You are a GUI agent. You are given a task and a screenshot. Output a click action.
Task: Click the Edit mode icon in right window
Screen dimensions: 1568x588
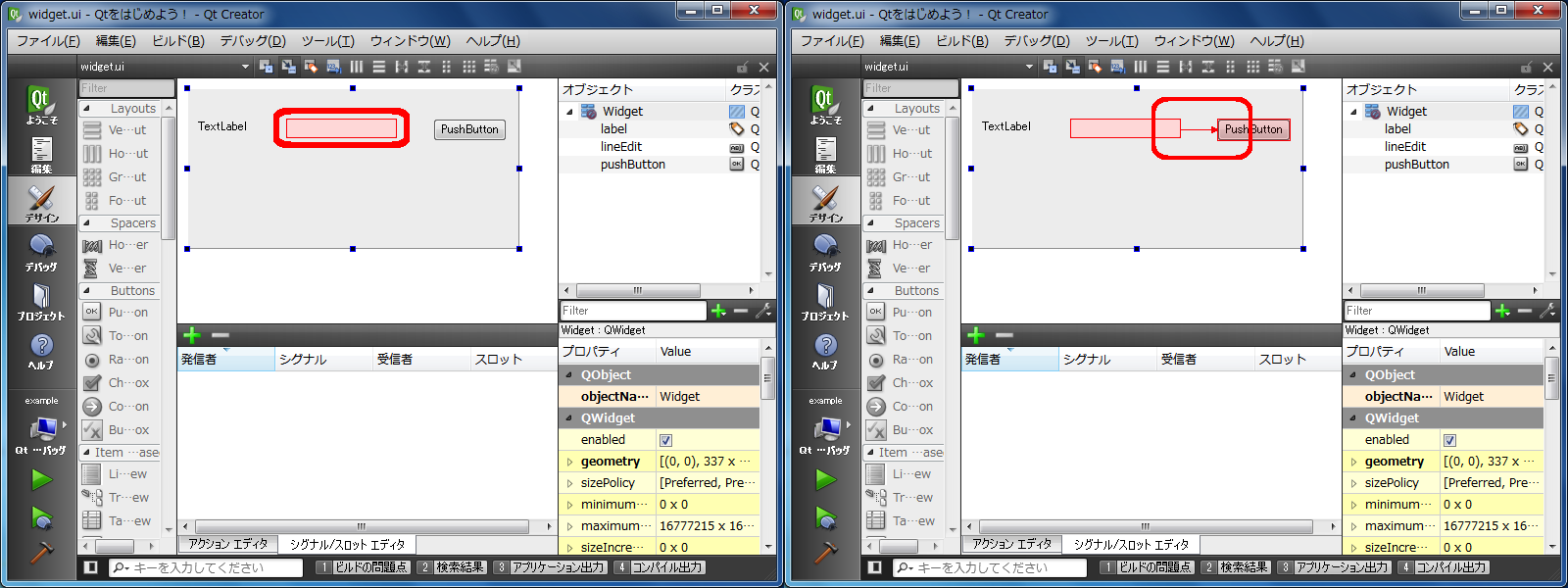tap(825, 154)
